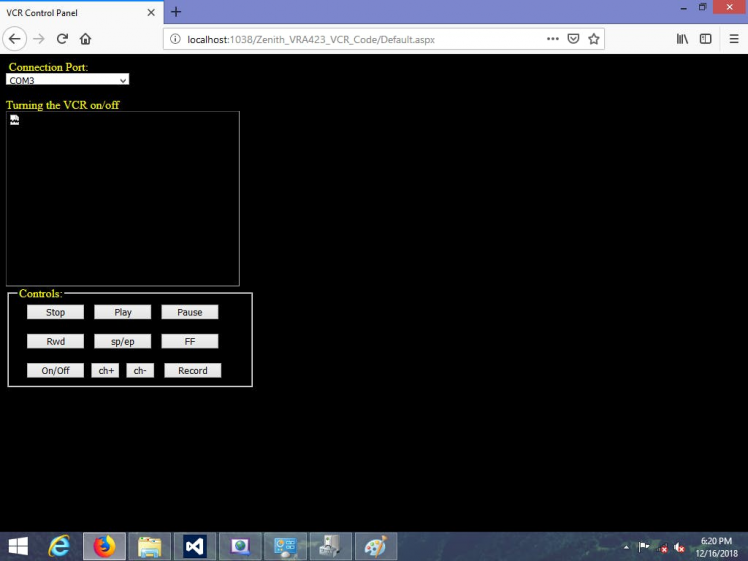Open the Windows Start button

pyautogui.click(x=18, y=547)
